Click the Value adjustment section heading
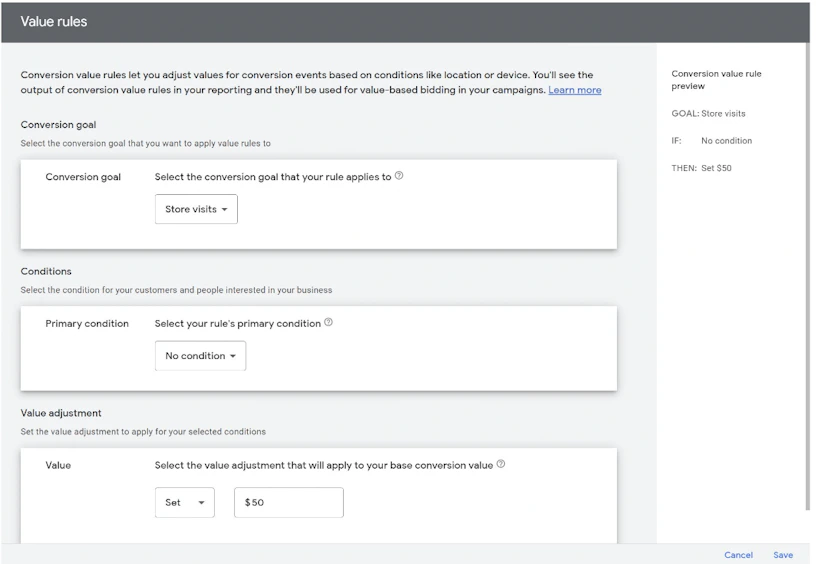This screenshot has width=816, height=564. pos(61,413)
